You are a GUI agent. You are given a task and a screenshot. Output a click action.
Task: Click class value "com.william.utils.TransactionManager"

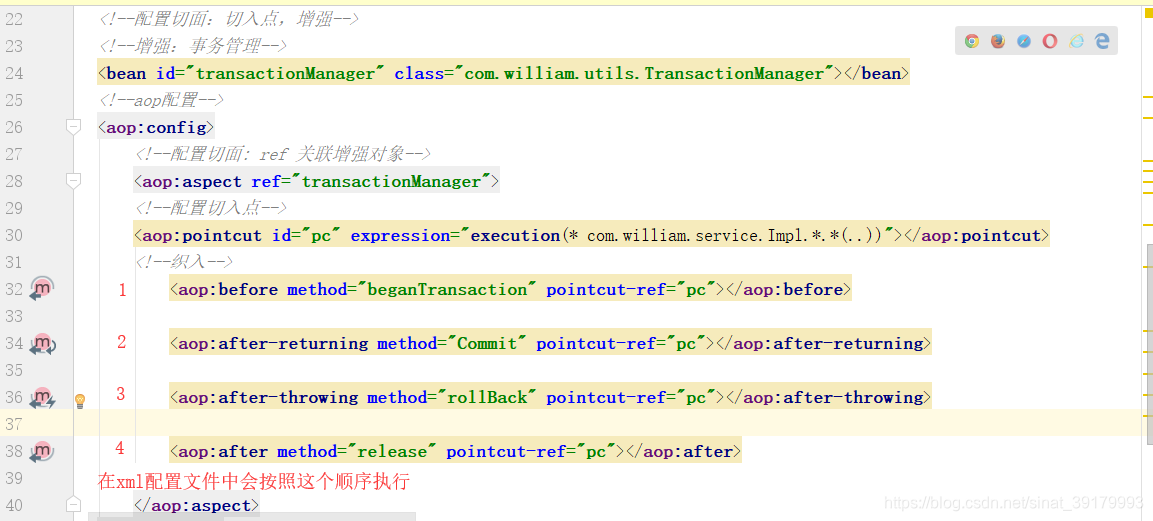pyautogui.click(x=643, y=73)
